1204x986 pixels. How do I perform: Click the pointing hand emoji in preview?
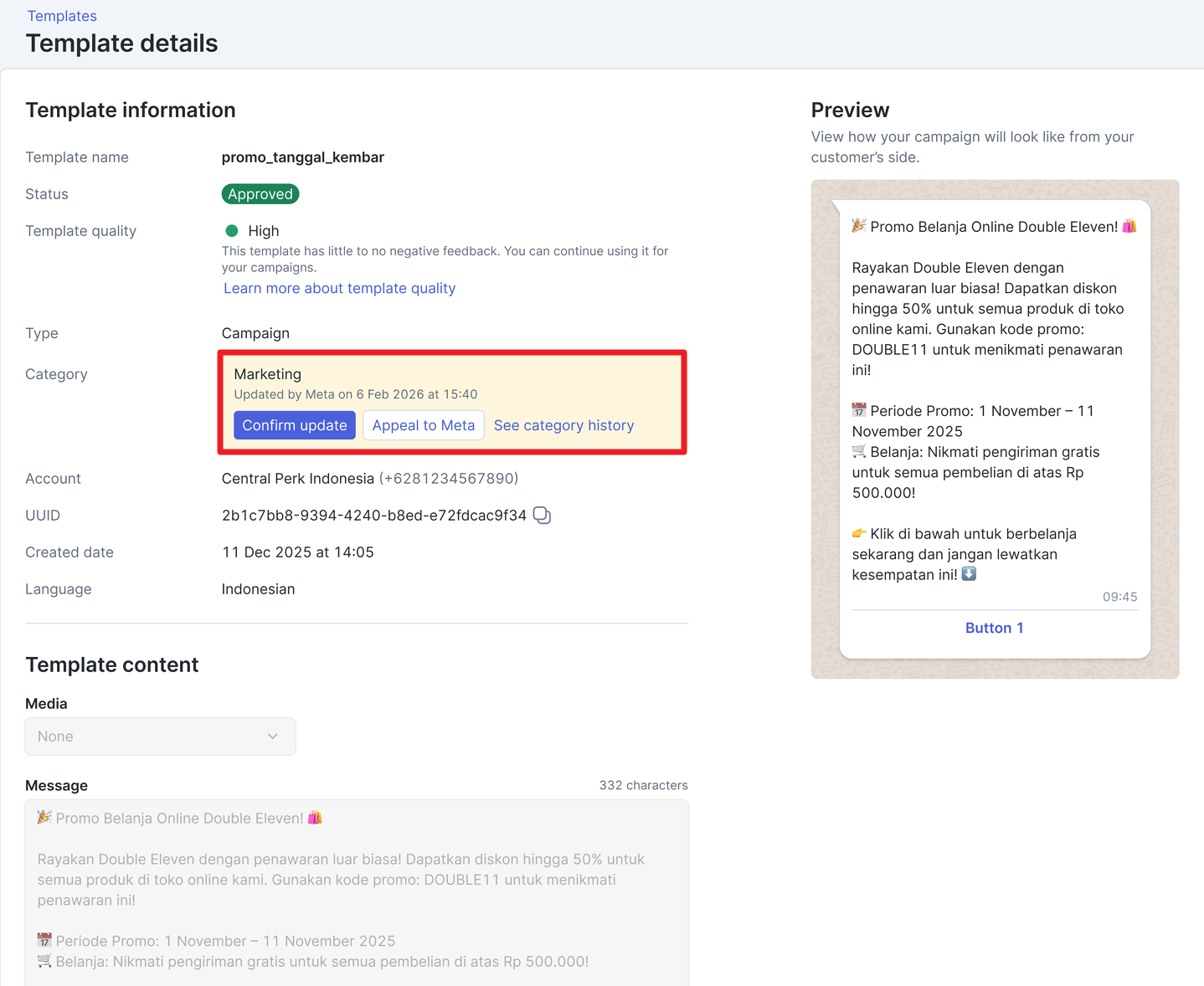859,533
